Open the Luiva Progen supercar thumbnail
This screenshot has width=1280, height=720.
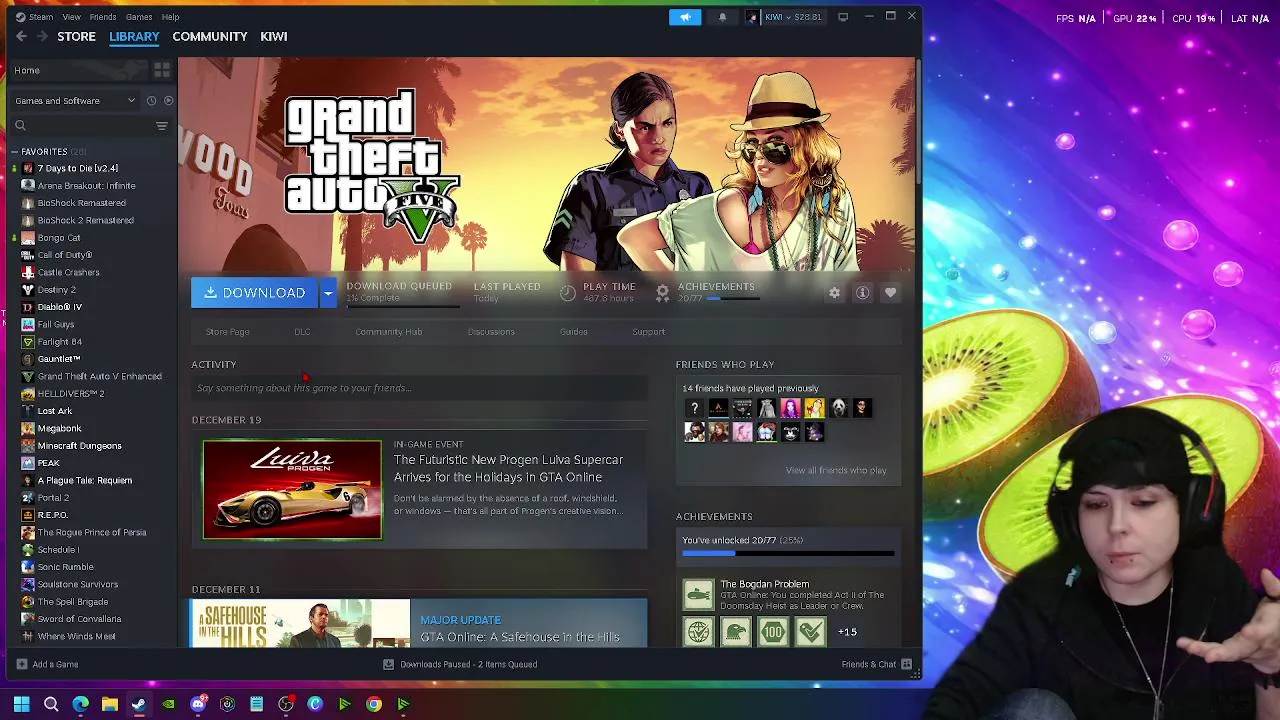pos(292,490)
